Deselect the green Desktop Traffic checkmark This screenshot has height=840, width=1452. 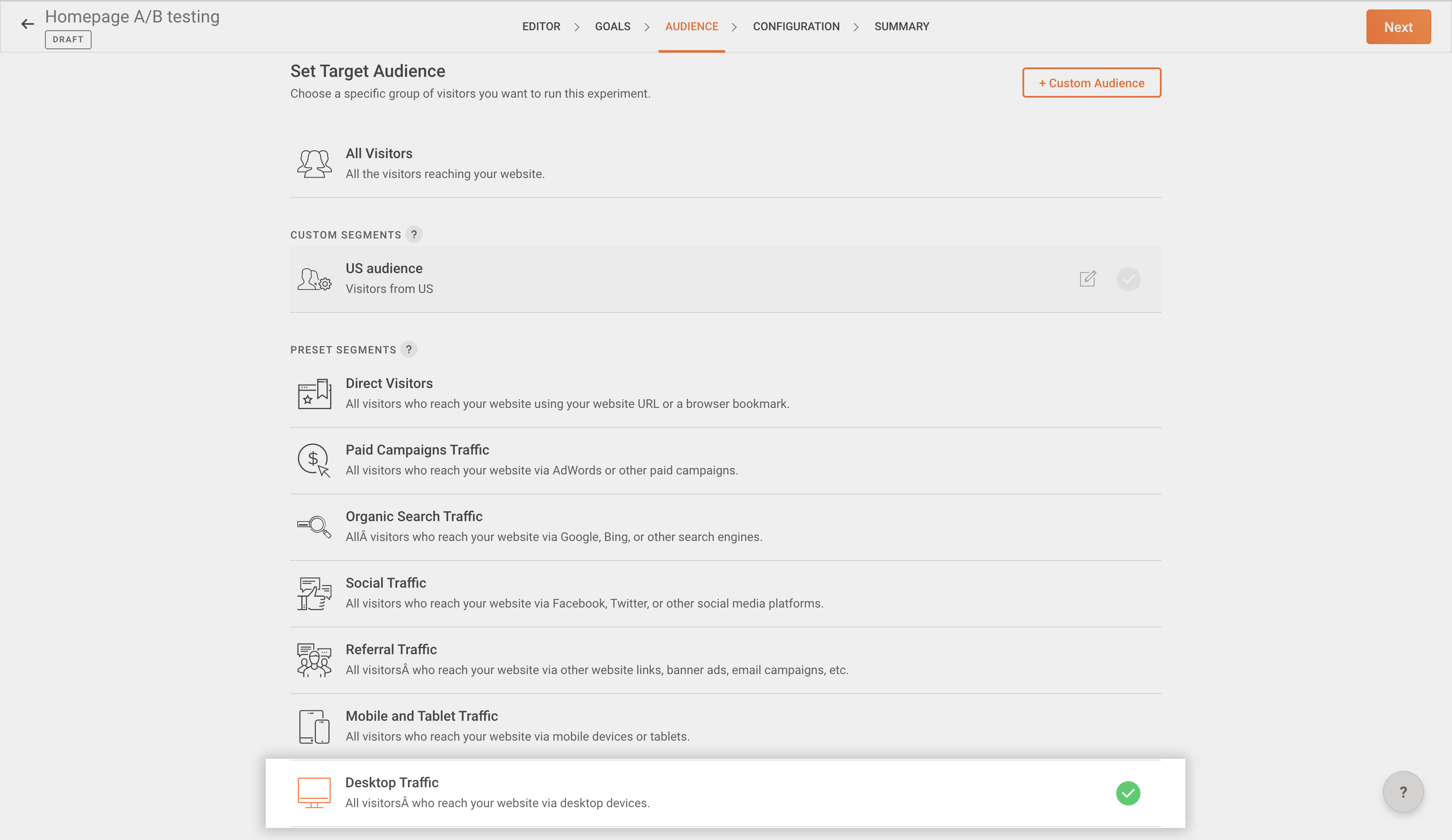point(1127,793)
